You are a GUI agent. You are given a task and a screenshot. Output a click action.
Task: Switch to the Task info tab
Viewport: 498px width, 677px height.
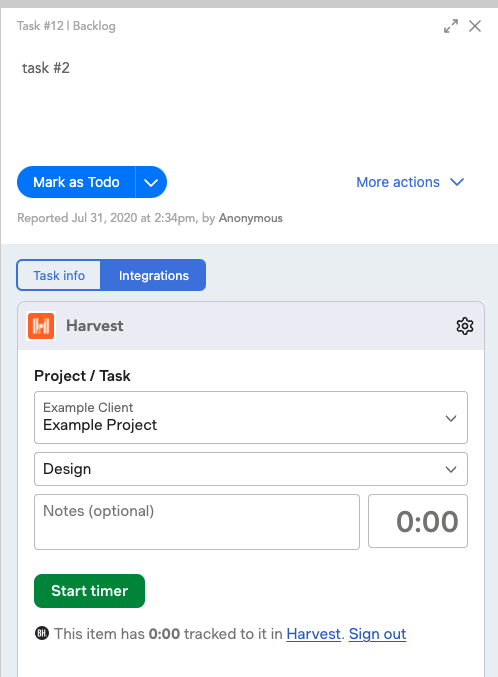pyautogui.click(x=59, y=275)
